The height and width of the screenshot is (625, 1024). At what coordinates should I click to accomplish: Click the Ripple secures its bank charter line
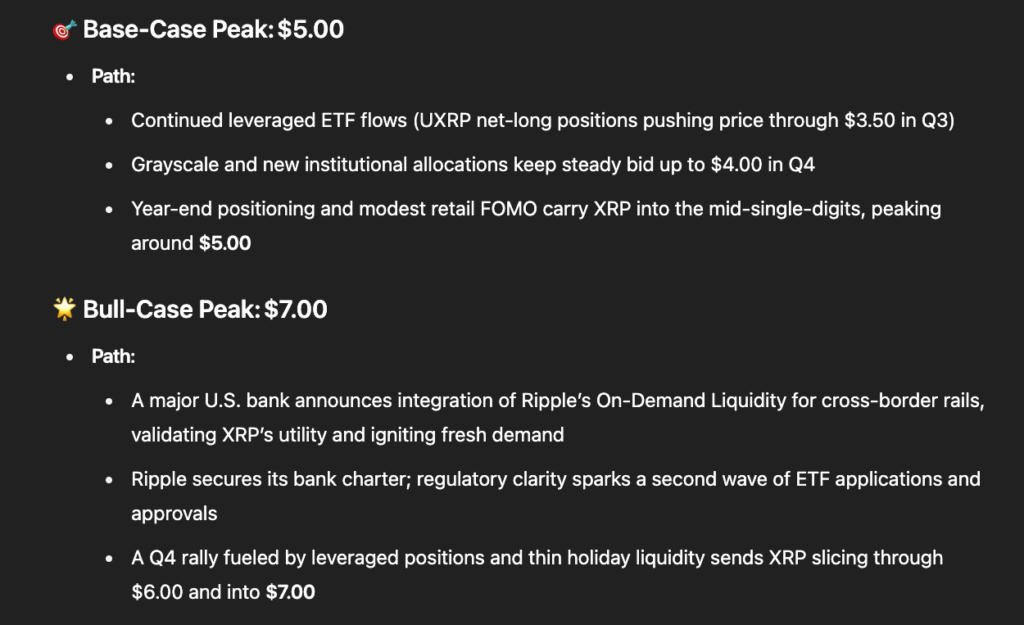tap(555, 479)
